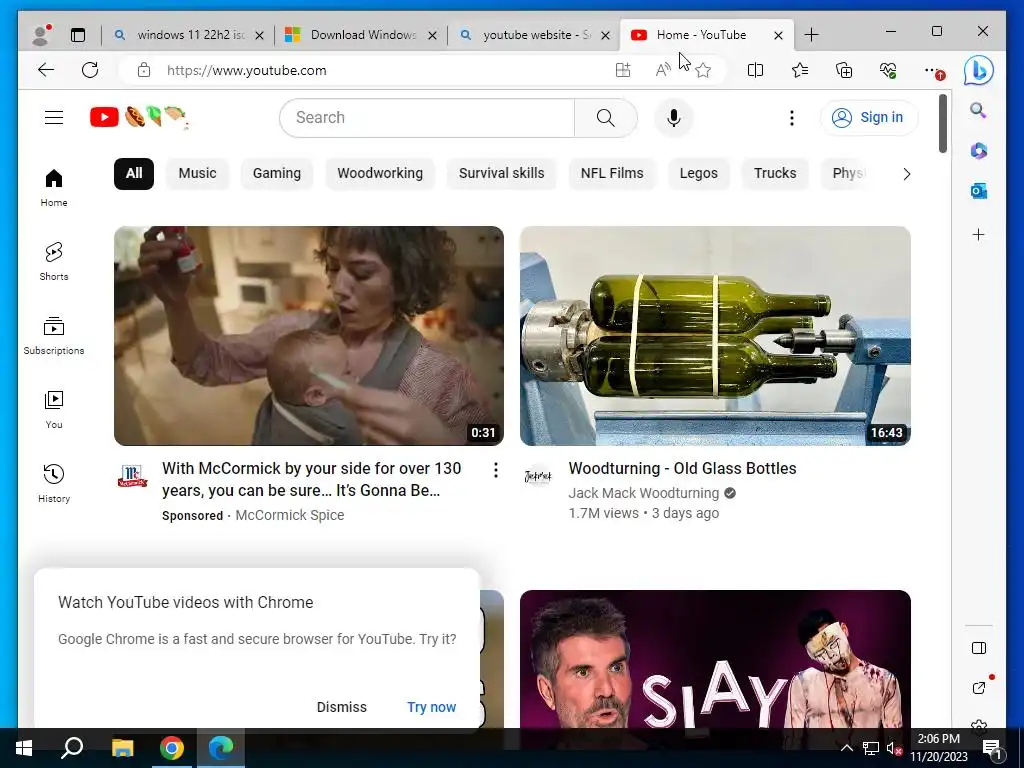
Task: Open the Windows Start menu
Action: [24, 748]
